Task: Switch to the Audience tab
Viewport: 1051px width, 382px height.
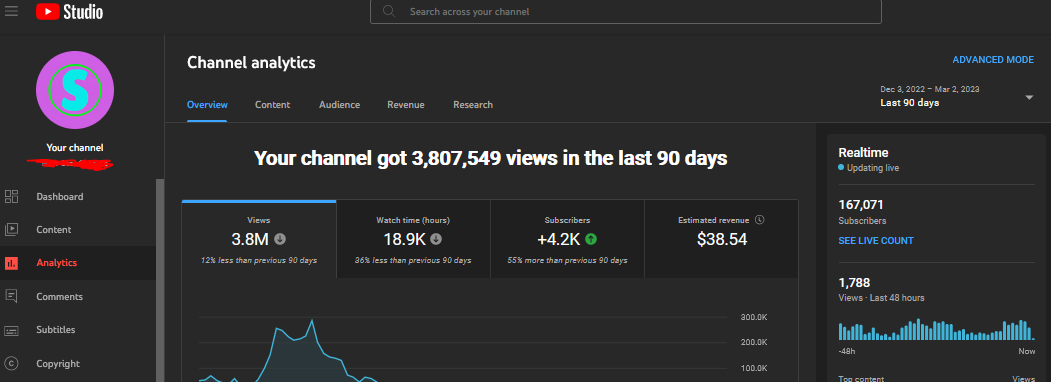Action: point(339,105)
